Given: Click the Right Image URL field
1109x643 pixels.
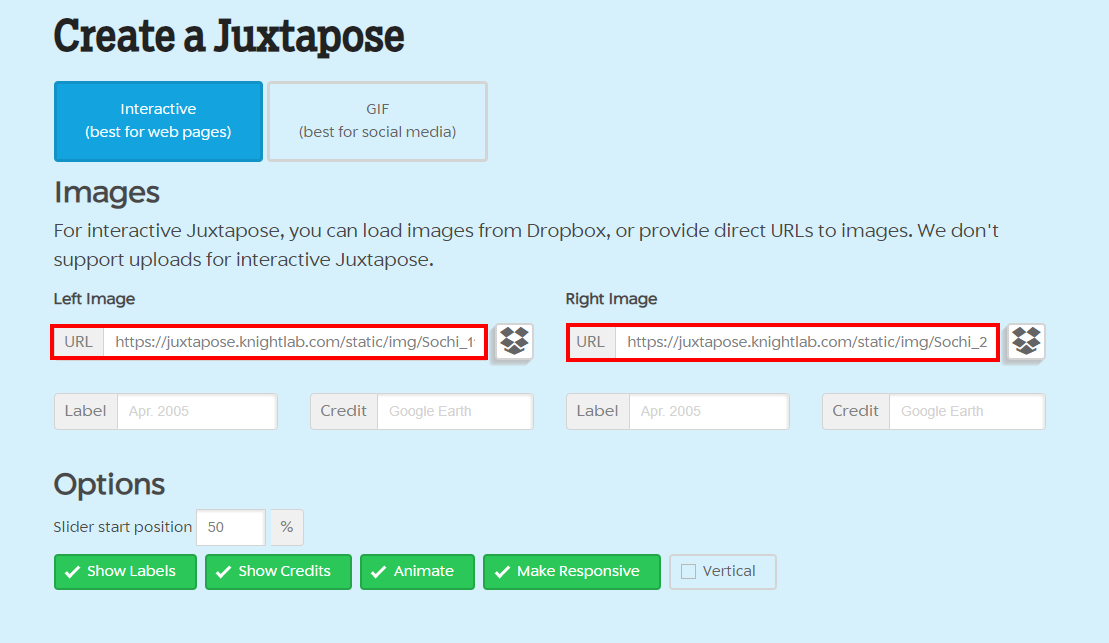Looking at the screenshot, I should 807,342.
